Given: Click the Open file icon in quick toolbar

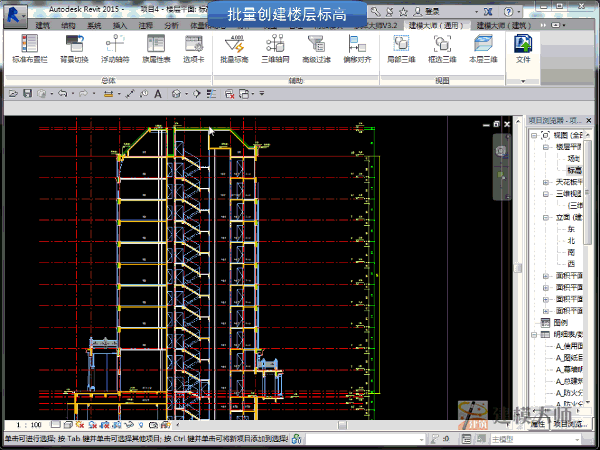Looking at the screenshot, I should pos(13,93).
